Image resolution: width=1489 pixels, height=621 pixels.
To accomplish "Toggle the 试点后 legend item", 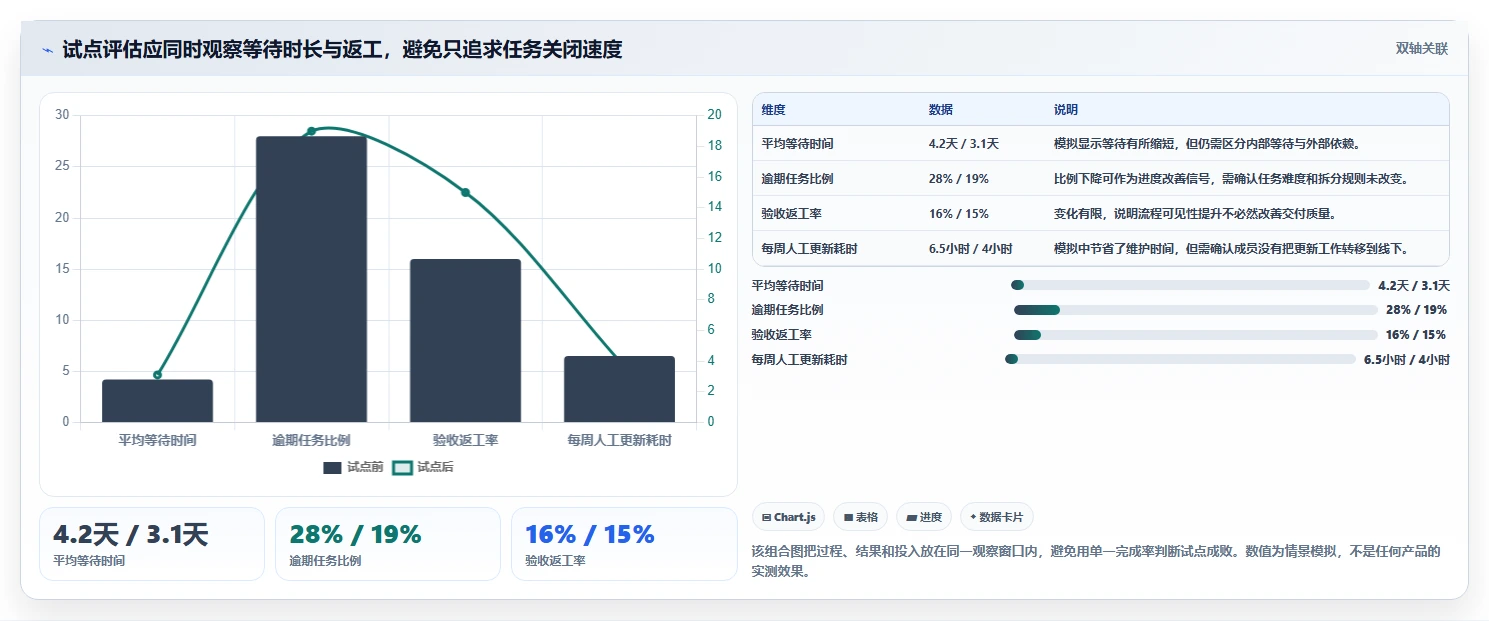I will (423, 467).
